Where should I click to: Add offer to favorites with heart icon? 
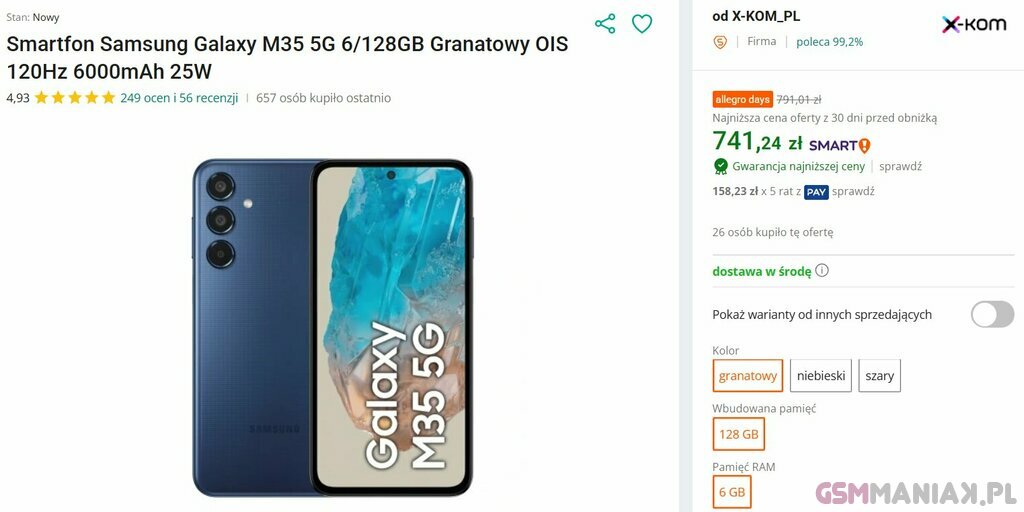[642, 24]
